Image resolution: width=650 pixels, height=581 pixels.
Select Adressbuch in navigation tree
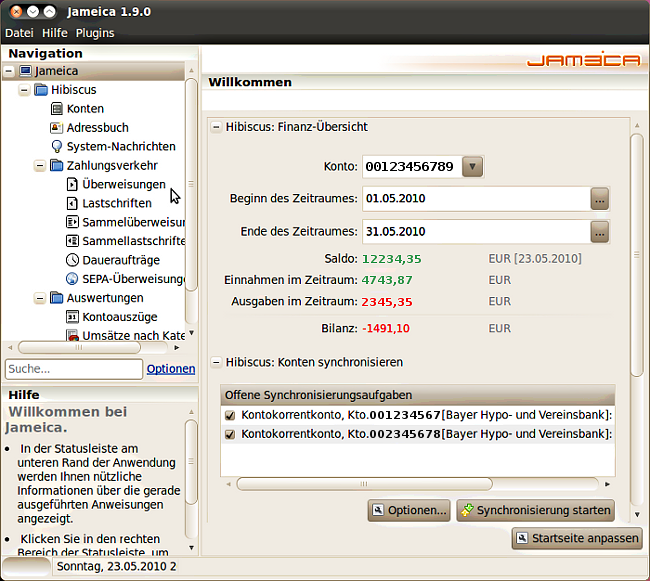pyautogui.click(x=97, y=128)
